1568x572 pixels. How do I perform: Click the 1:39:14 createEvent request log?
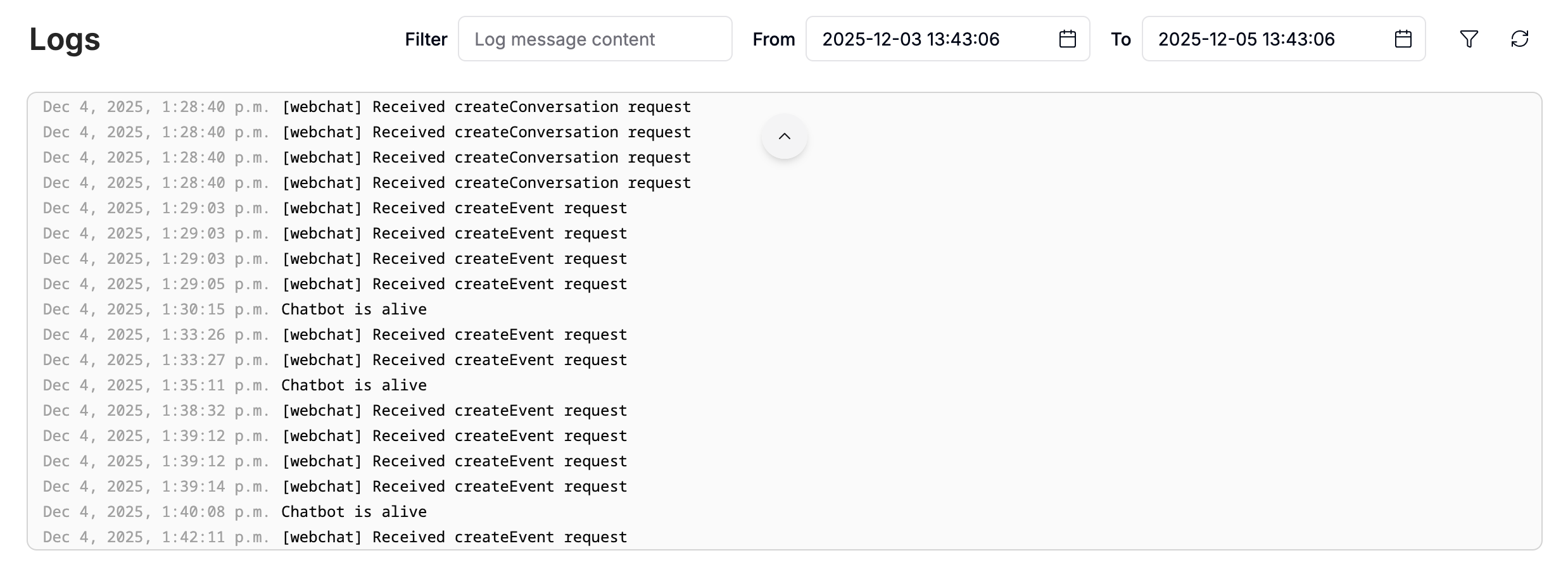pos(335,487)
